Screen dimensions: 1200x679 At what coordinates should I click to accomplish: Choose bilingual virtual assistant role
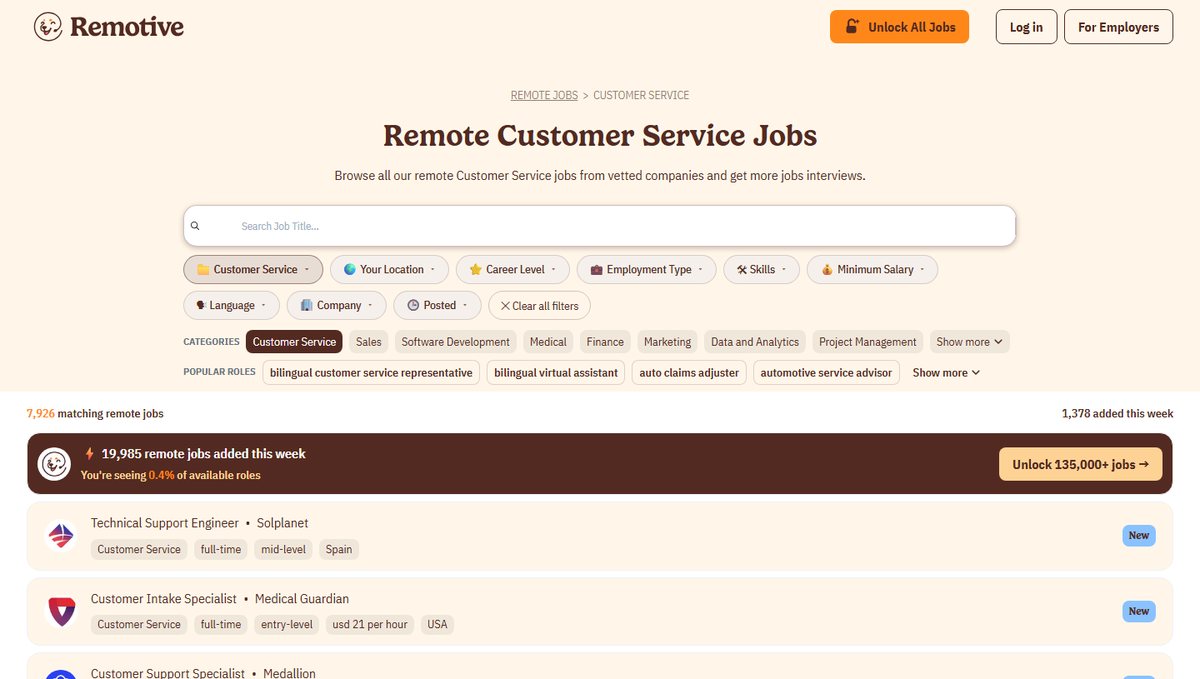coord(556,373)
